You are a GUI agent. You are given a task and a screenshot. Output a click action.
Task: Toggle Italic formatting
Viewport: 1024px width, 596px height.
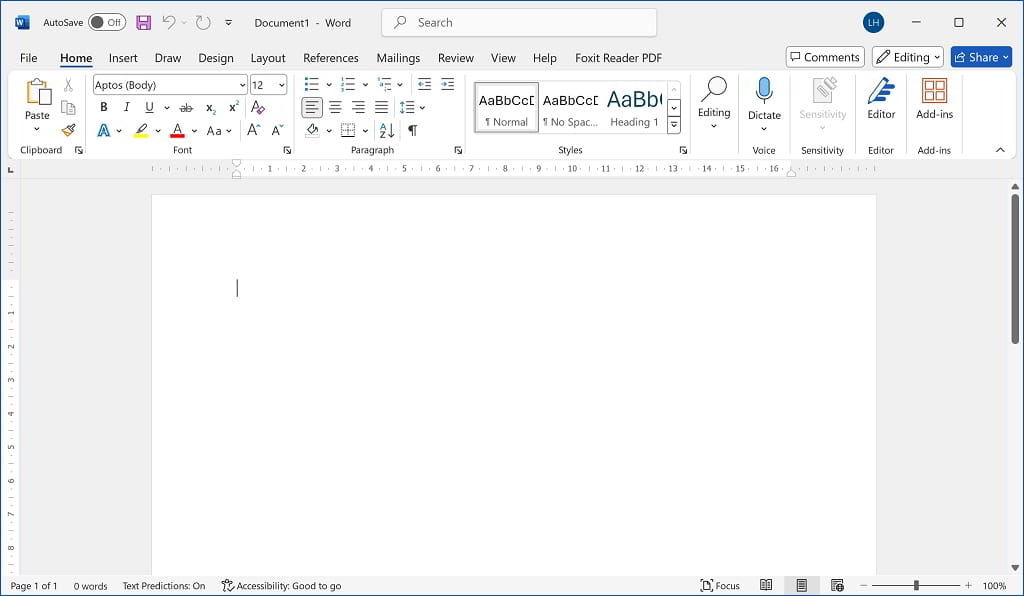127,108
